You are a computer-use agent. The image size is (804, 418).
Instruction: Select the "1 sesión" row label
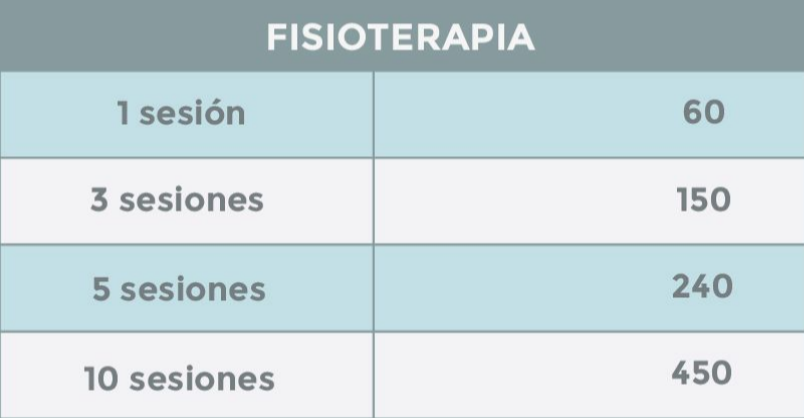point(181,113)
